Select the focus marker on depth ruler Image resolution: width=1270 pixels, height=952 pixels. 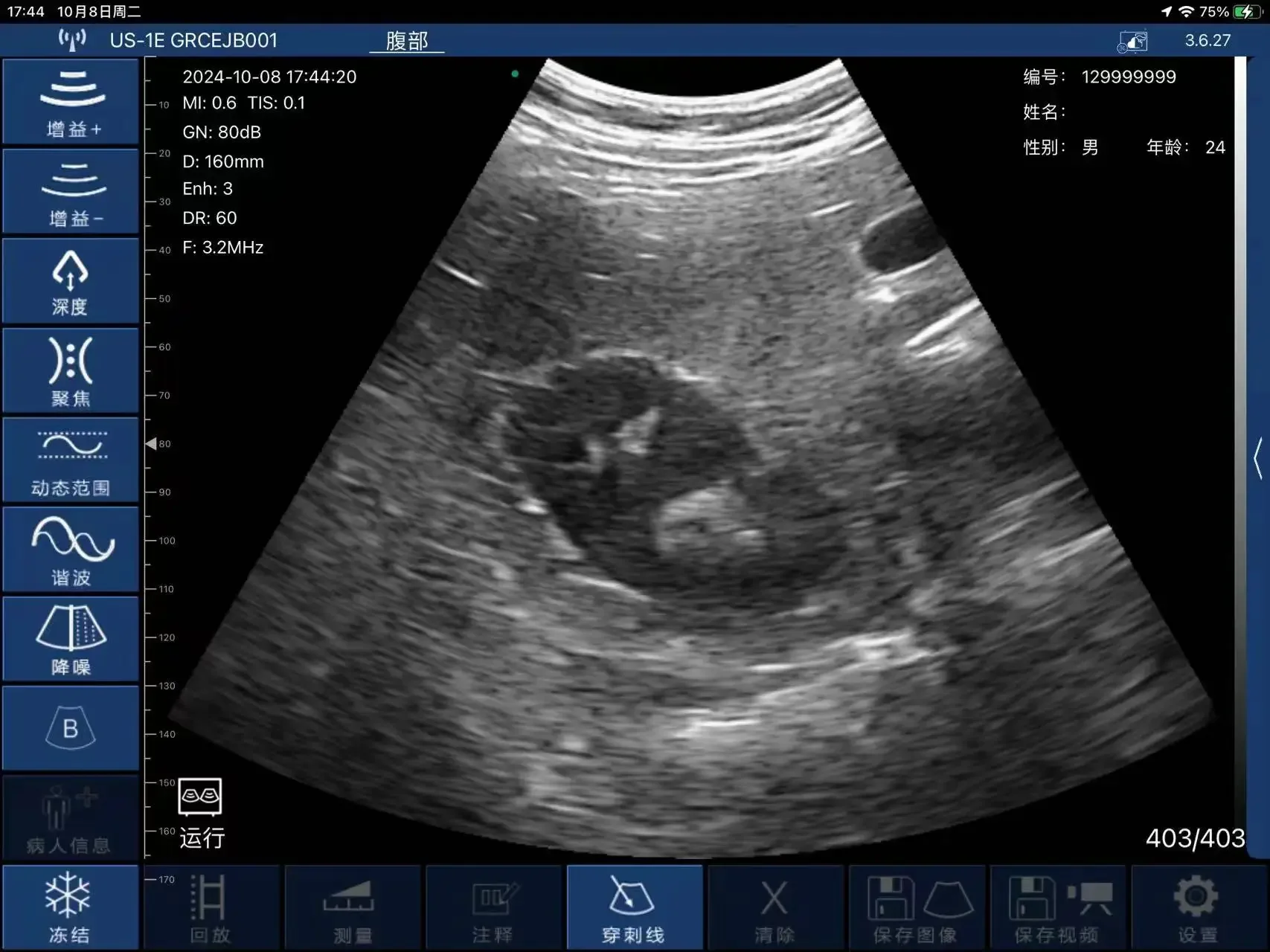point(151,444)
